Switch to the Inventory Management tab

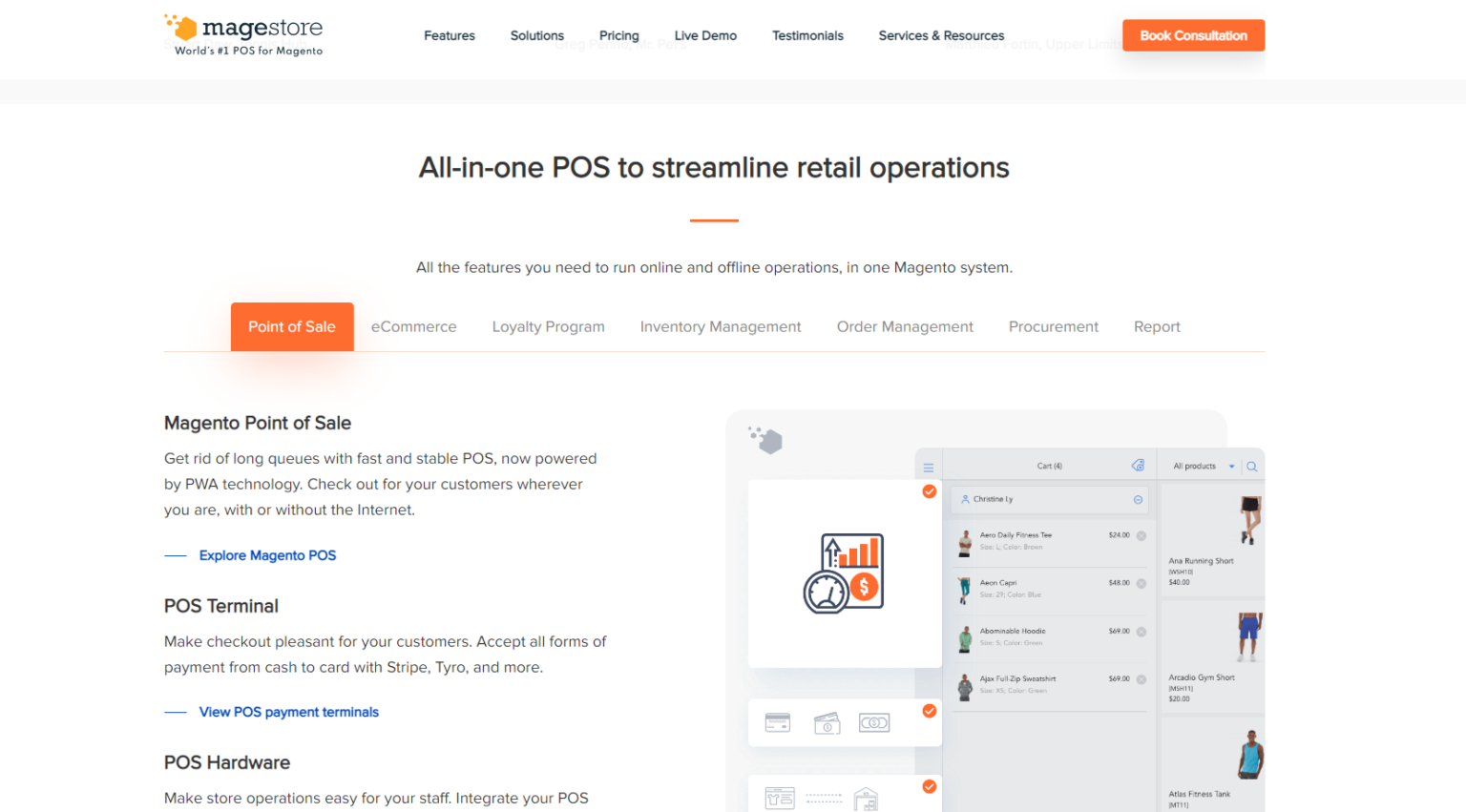pyautogui.click(x=721, y=326)
